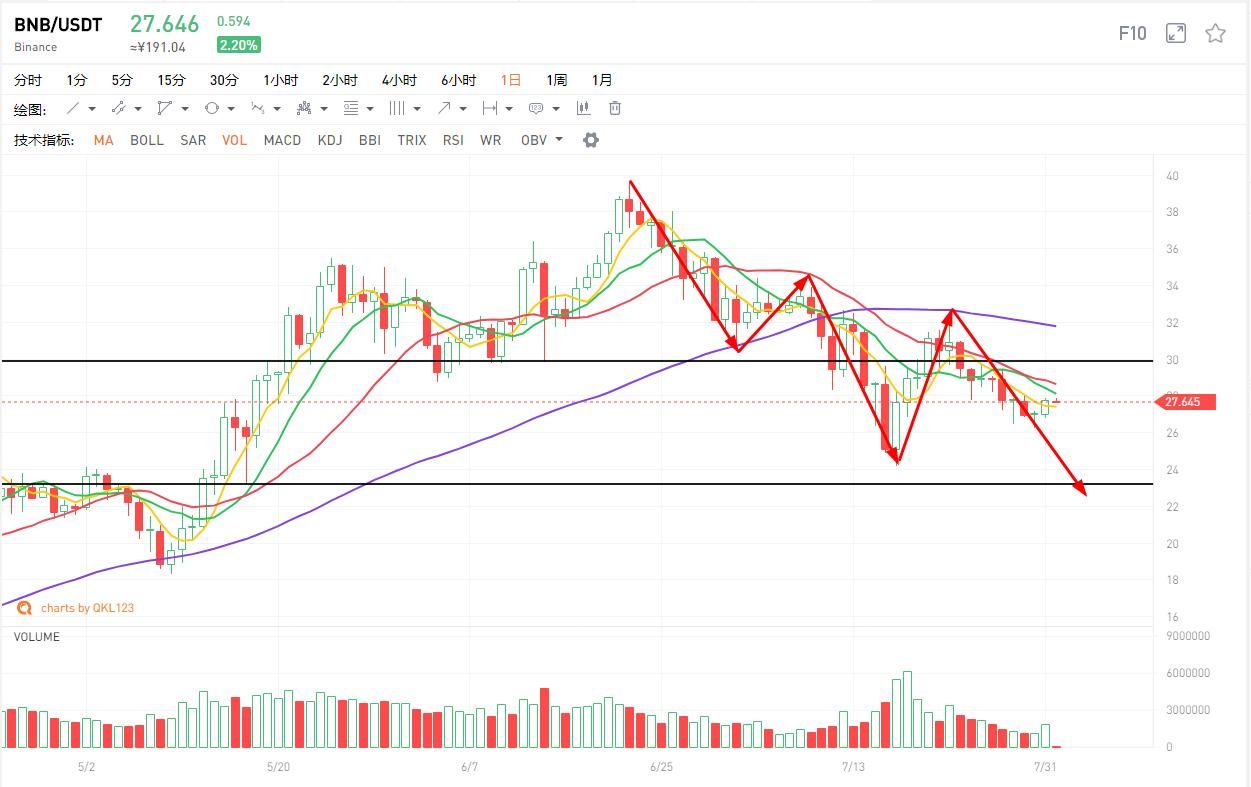Select the arrow drawing tool
This screenshot has height=787, width=1251.
[x=444, y=108]
